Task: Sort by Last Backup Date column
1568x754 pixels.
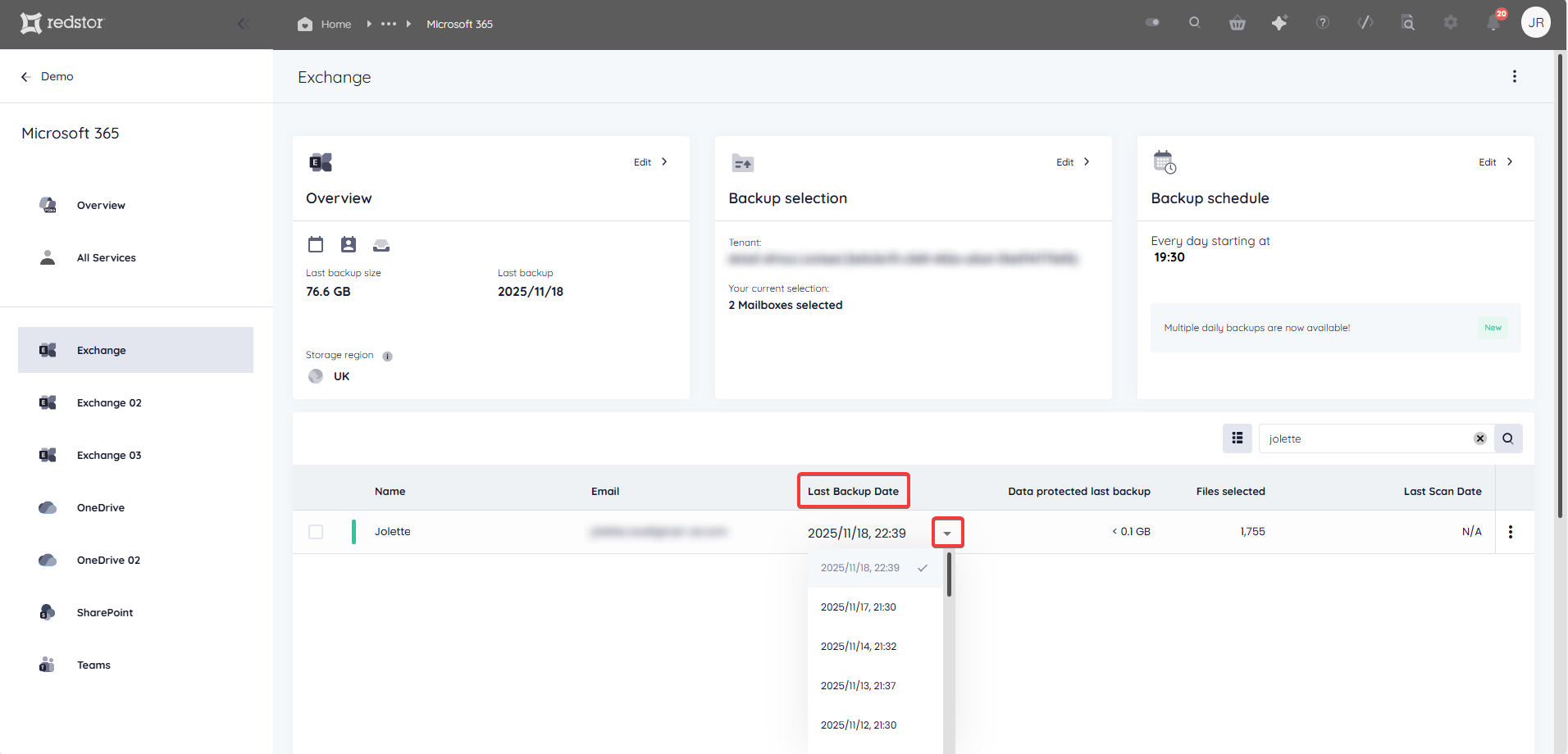Action: [853, 492]
